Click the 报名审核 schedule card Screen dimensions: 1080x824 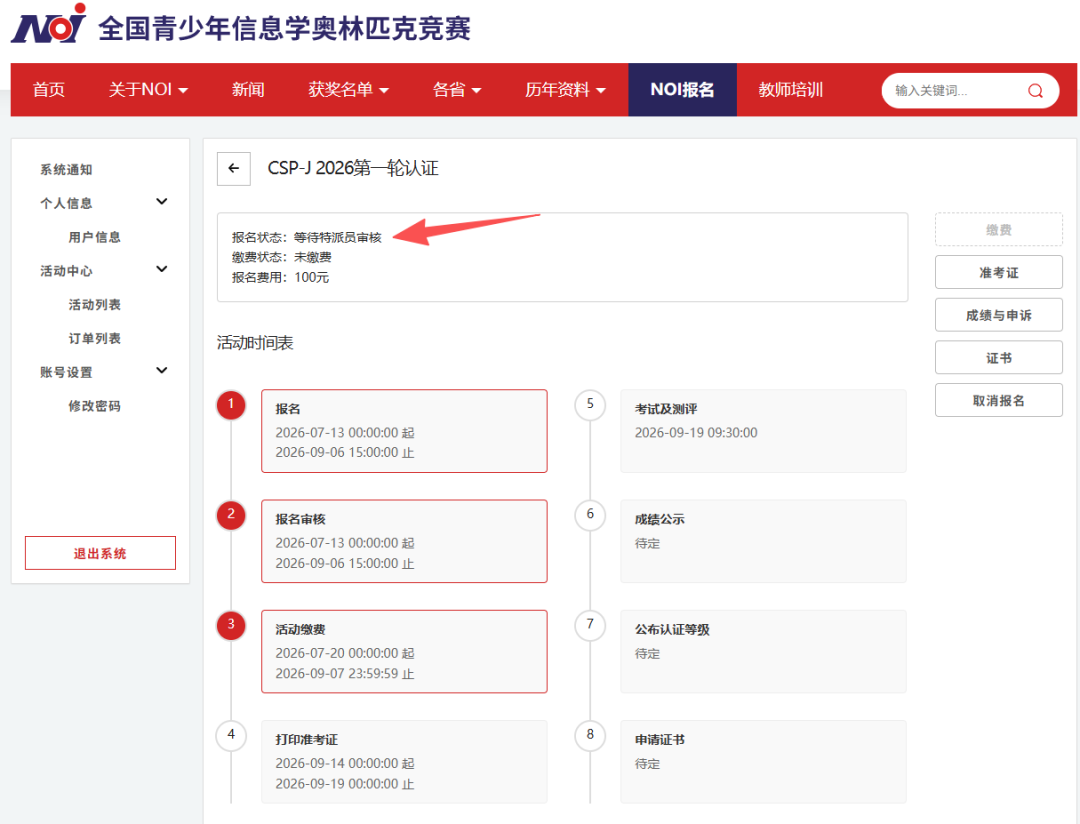tap(404, 542)
